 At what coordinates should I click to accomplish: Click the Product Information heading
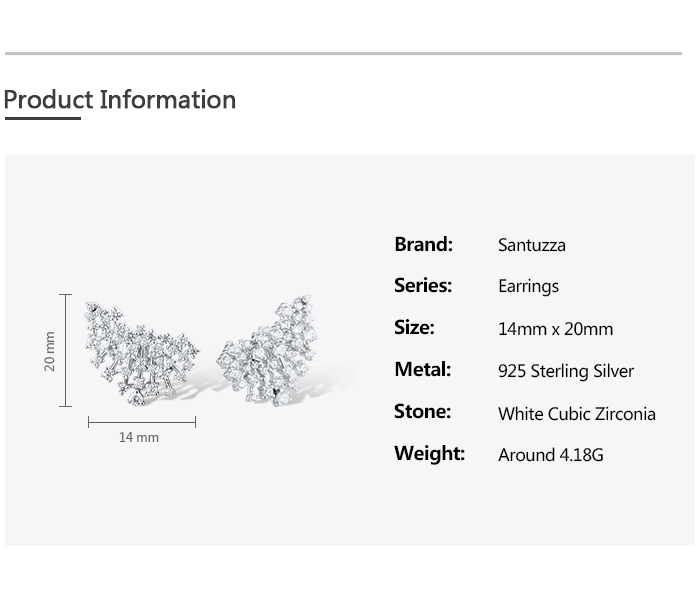pyautogui.click(x=120, y=100)
